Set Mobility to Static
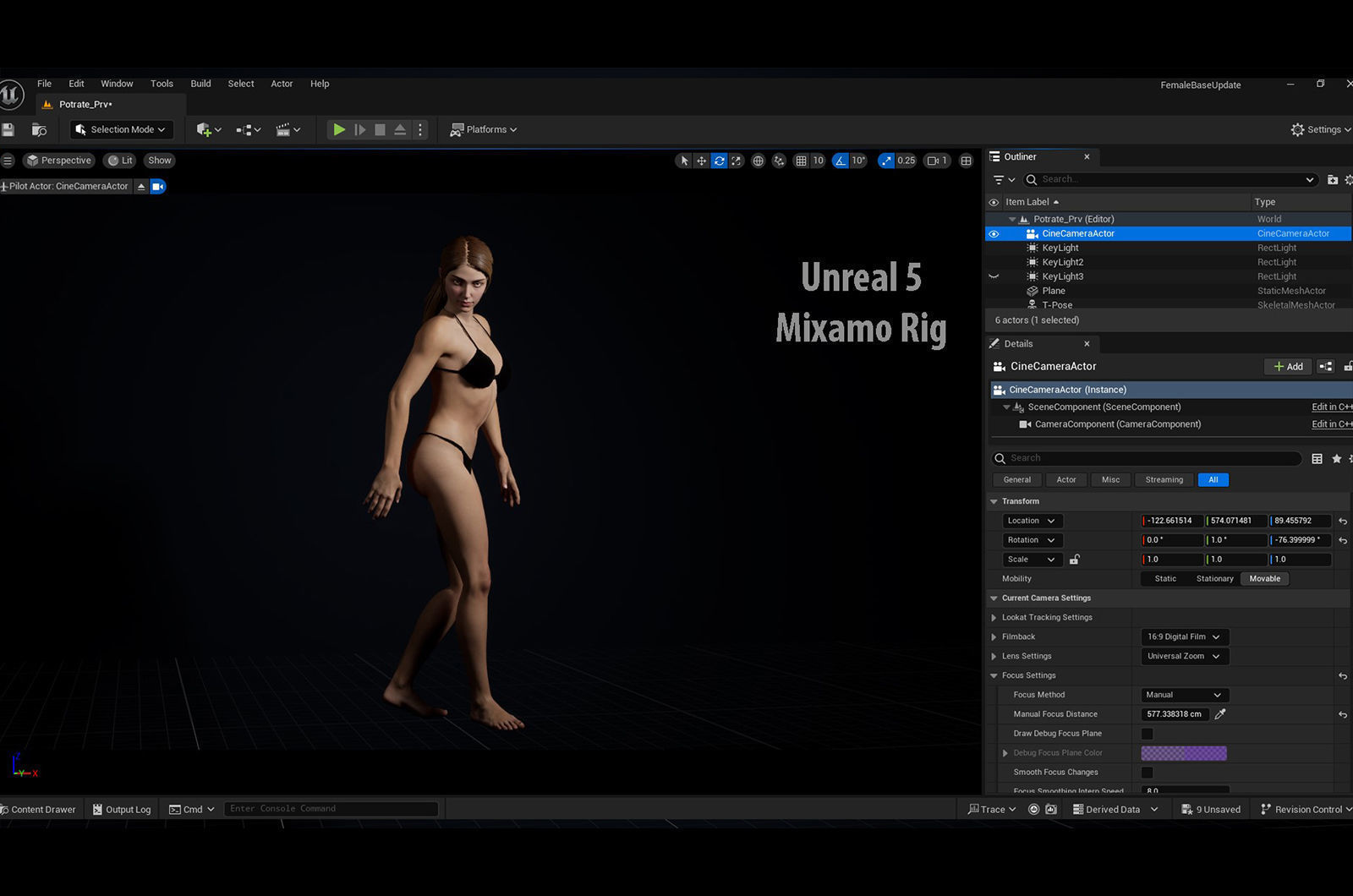The height and width of the screenshot is (896, 1353). point(1165,579)
